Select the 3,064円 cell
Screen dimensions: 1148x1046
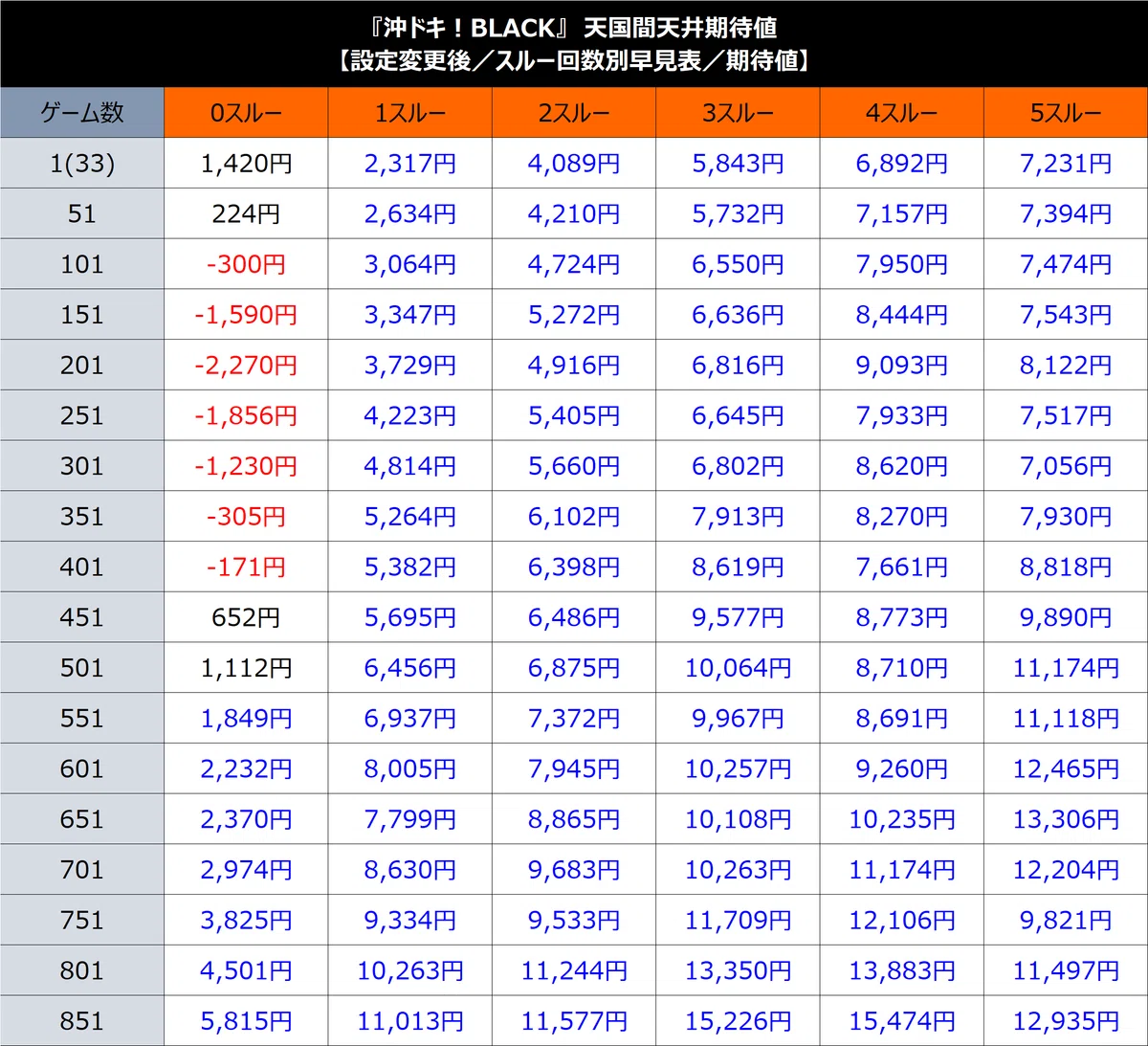pos(410,264)
